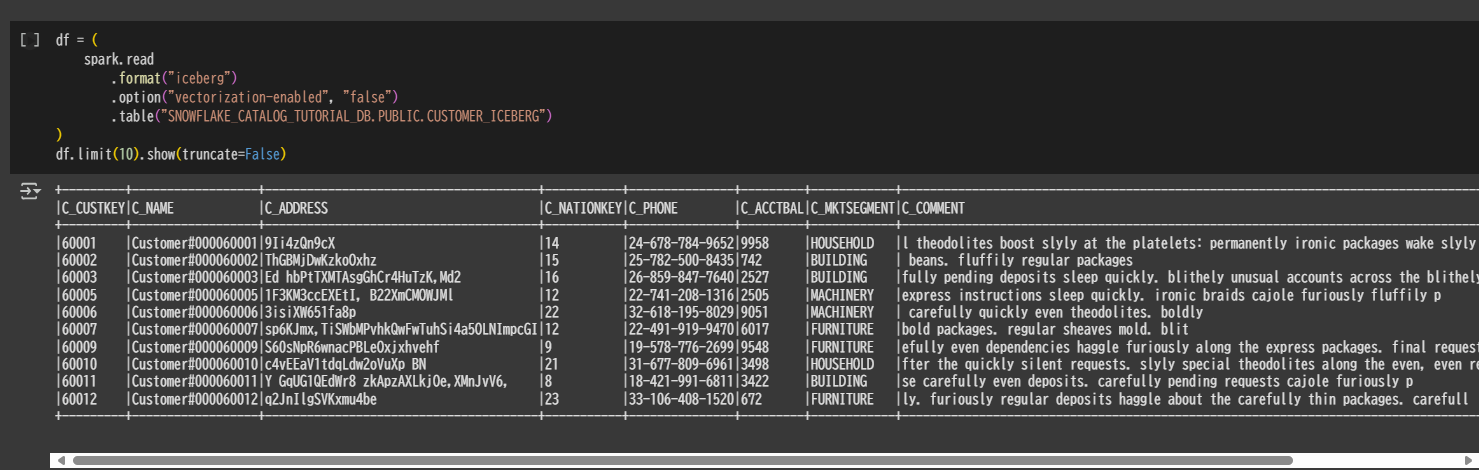Click customer key 60001
Viewport: 1479px width, 470px height.
pos(79,243)
